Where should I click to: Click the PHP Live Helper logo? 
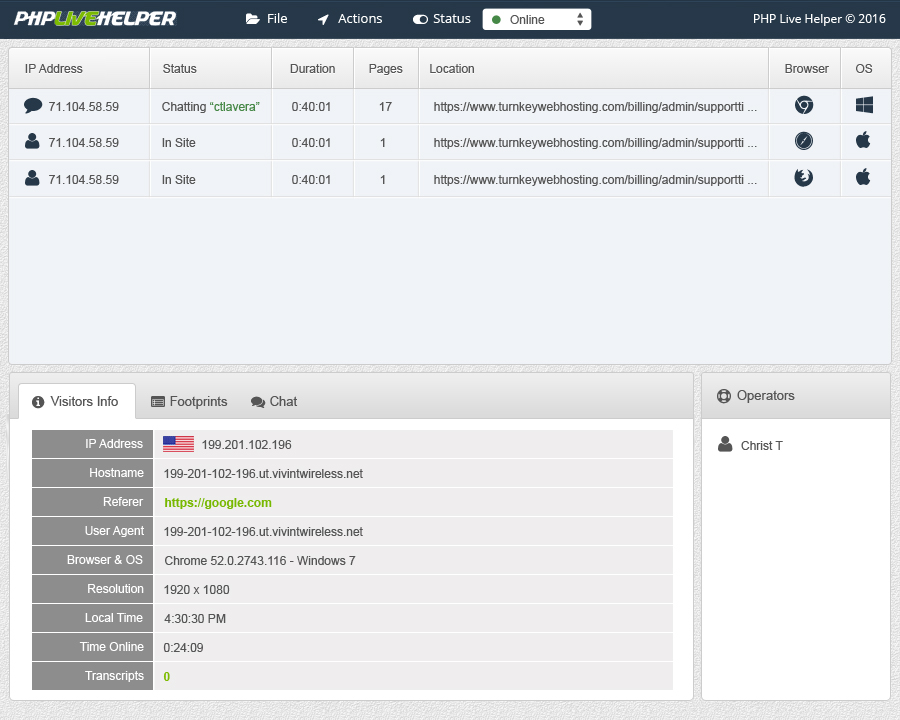click(x=95, y=19)
